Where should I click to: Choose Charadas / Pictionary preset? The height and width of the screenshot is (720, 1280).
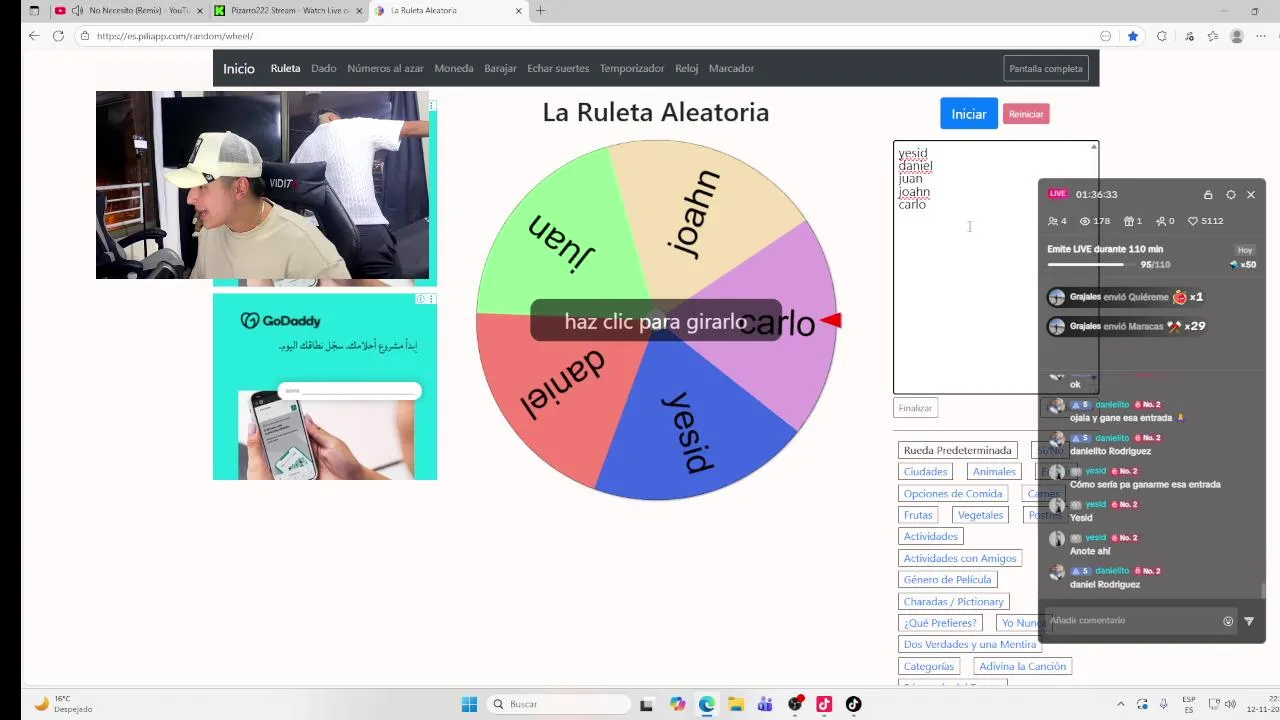point(953,602)
